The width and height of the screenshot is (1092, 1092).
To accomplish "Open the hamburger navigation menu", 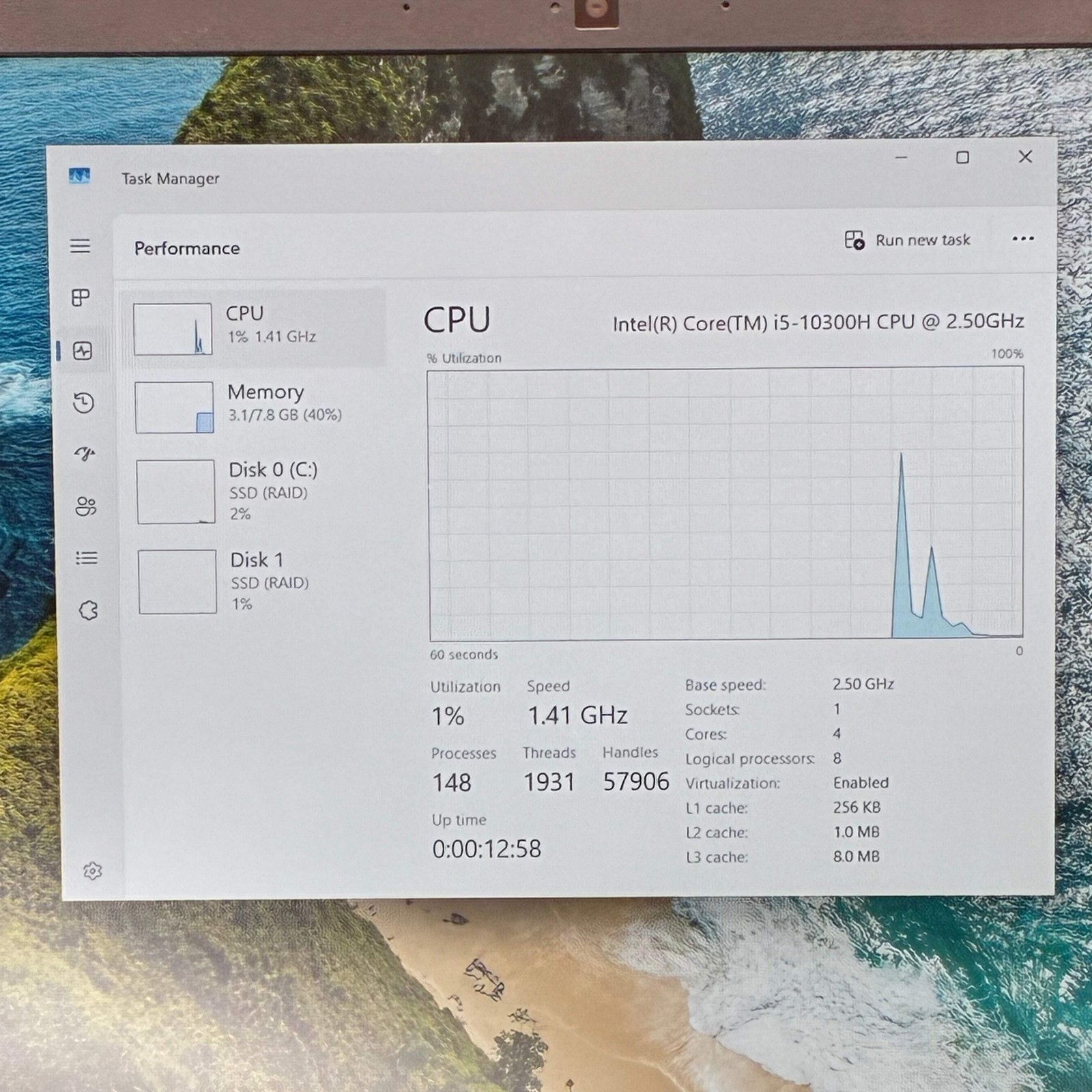I will 80,246.
